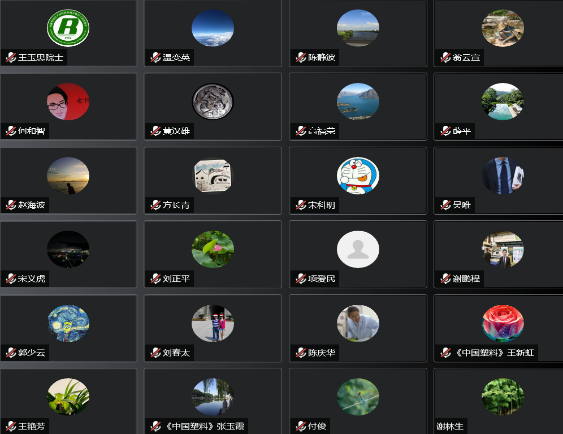Image resolution: width=563 pixels, height=434 pixels.
Task: Select the 谢林生 name label
Action: 450,426
